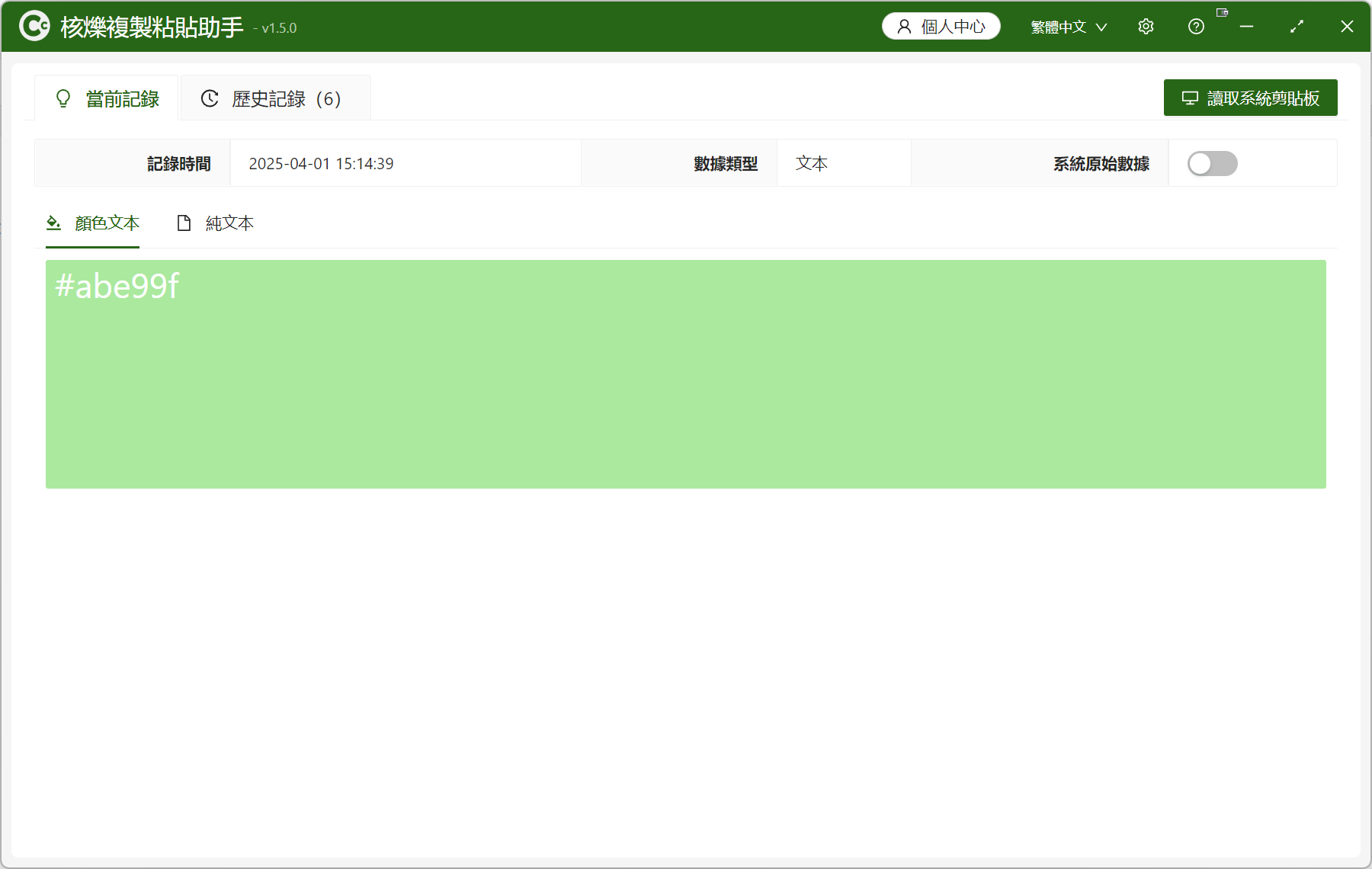Image resolution: width=1372 pixels, height=869 pixels.
Task: Click the 記錄時間 label
Action: (179, 164)
